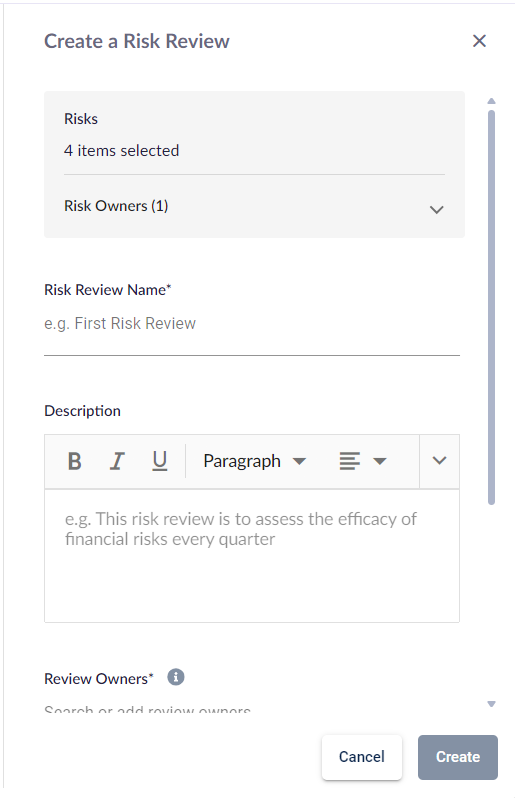Click the vertical scrollbar thumb
The height and width of the screenshot is (798, 515).
click(491, 307)
